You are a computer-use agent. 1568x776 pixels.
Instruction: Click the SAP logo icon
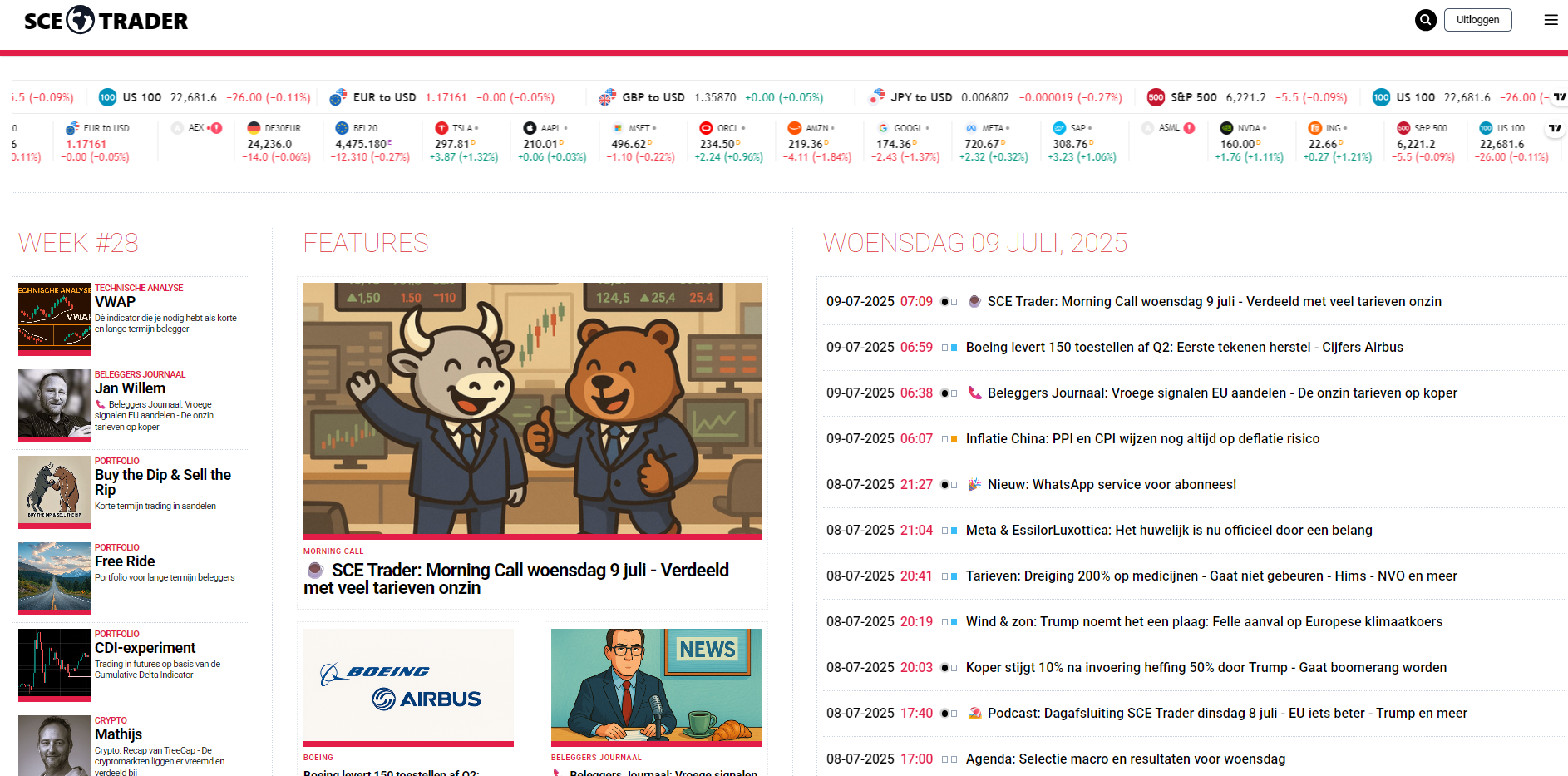1059,128
